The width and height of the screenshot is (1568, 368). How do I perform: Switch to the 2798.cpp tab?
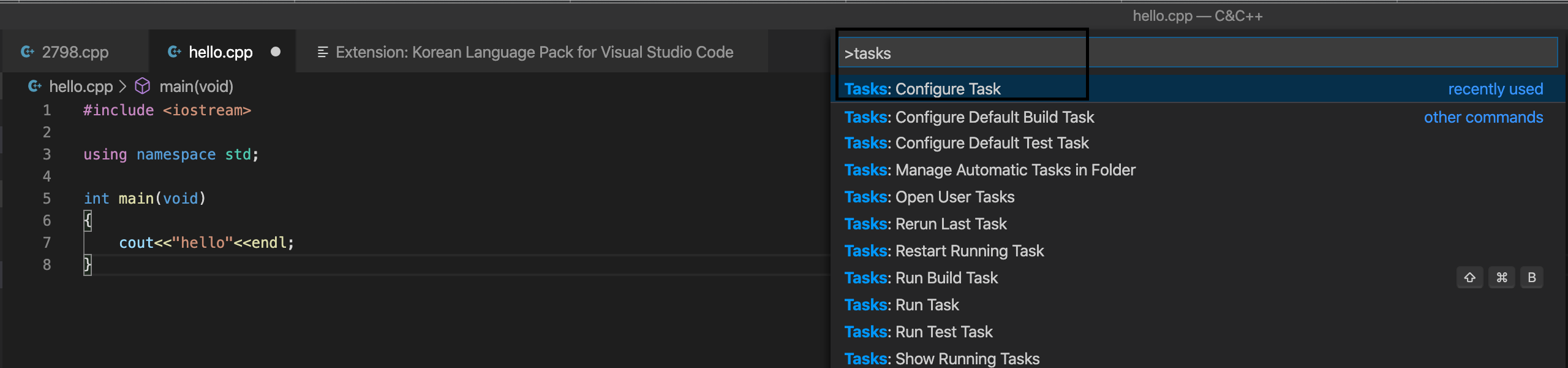[x=75, y=52]
